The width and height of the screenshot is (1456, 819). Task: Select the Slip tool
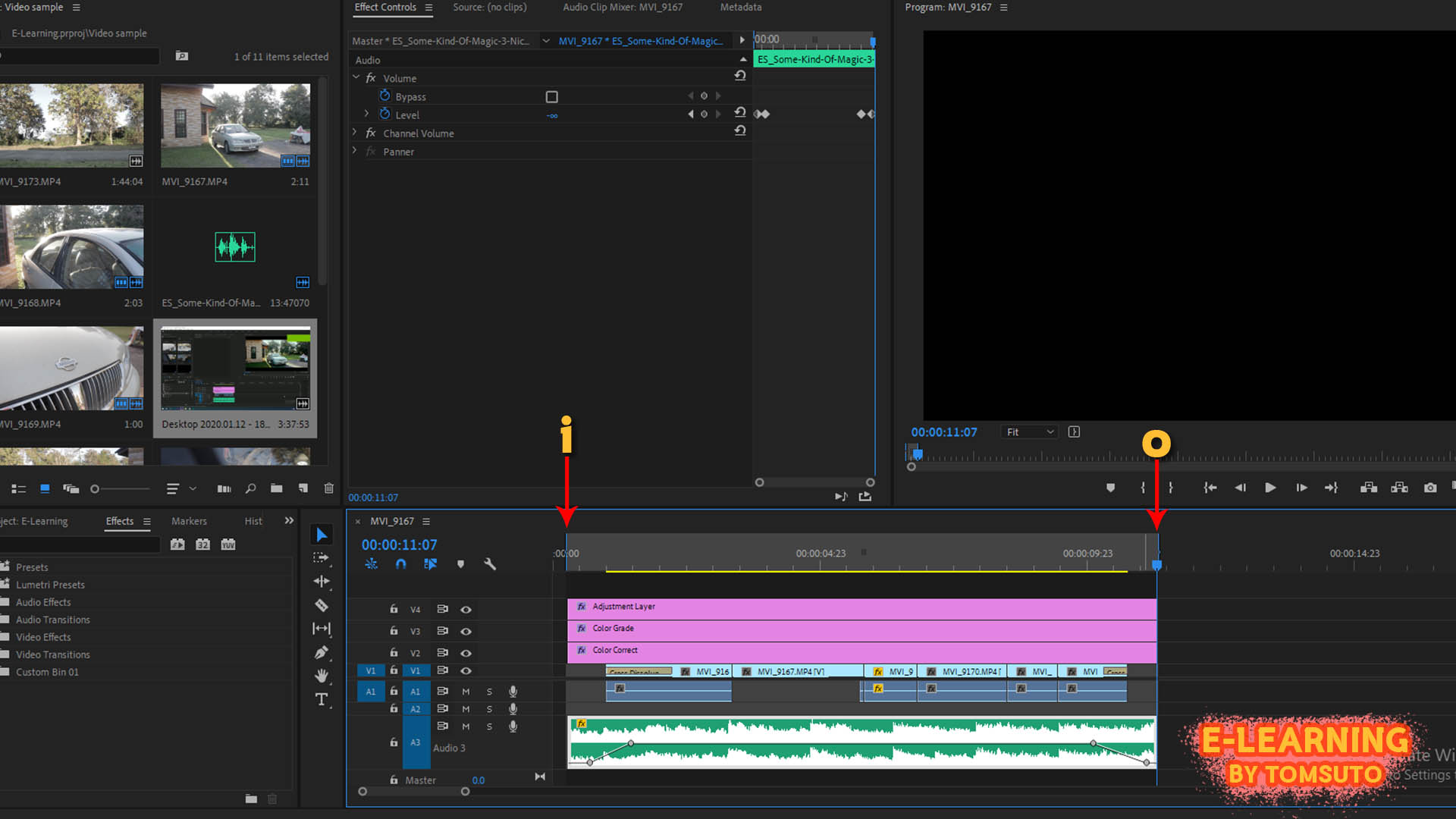(322, 629)
